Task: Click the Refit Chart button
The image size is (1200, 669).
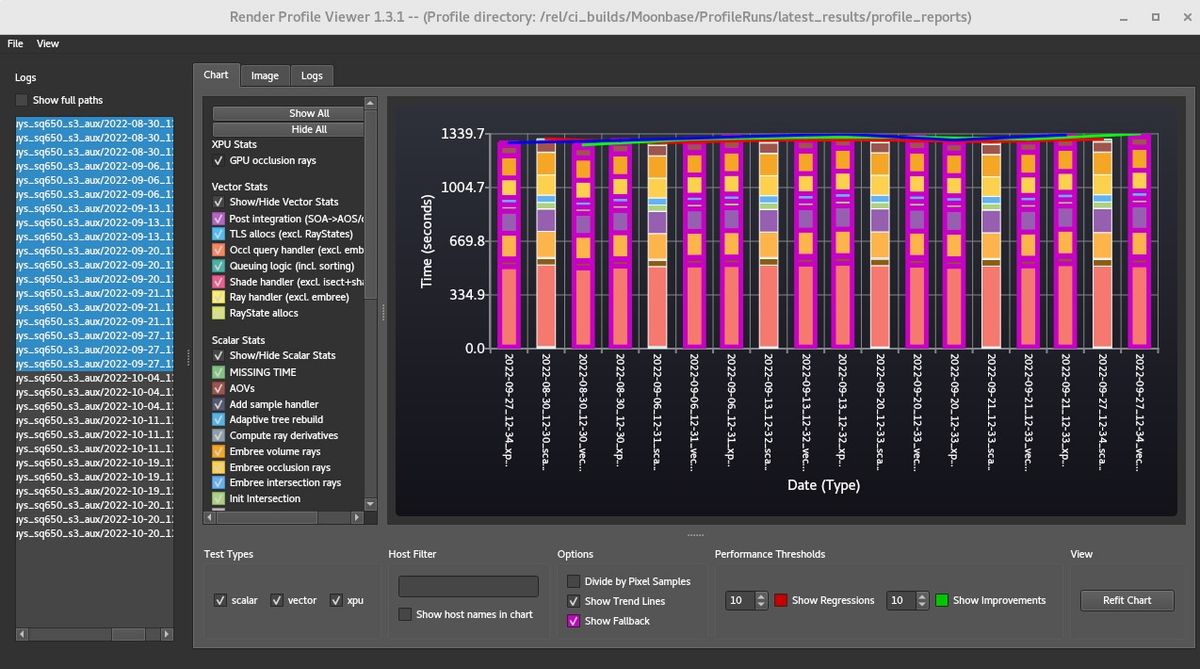Action: click(x=1126, y=600)
